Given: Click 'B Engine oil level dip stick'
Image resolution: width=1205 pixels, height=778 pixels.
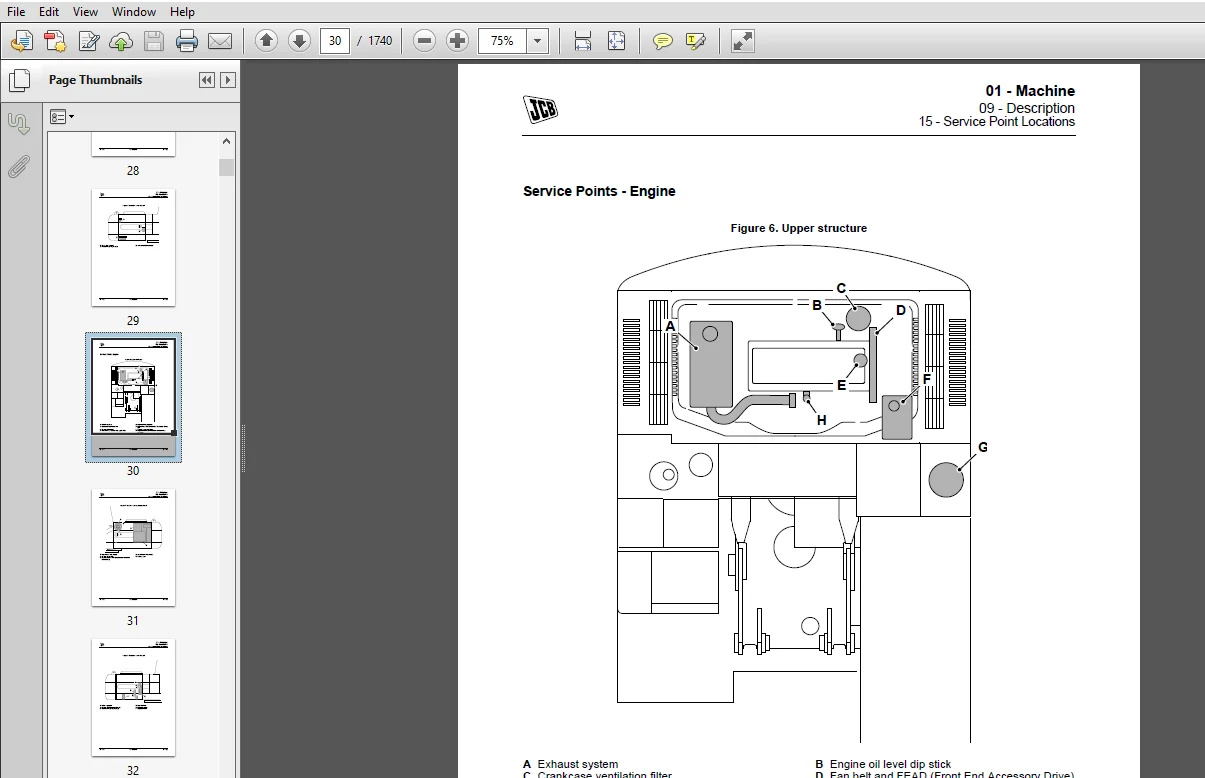Looking at the screenshot, I should click(883, 764).
